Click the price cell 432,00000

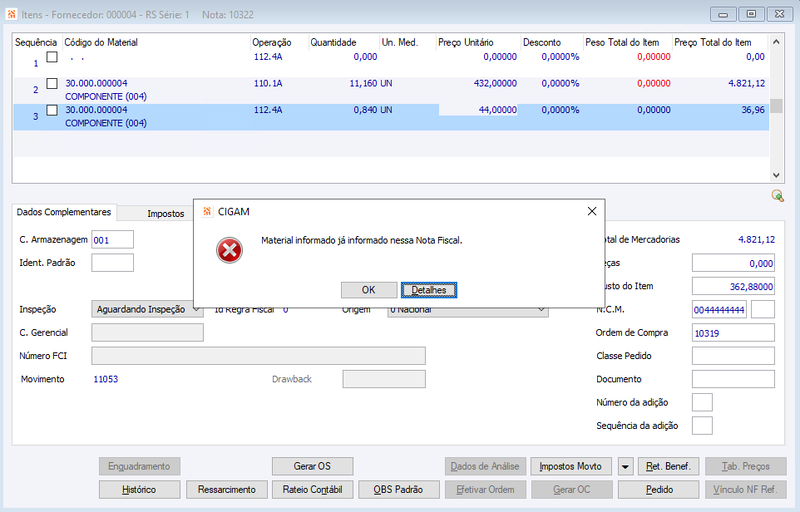tap(495, 83)
